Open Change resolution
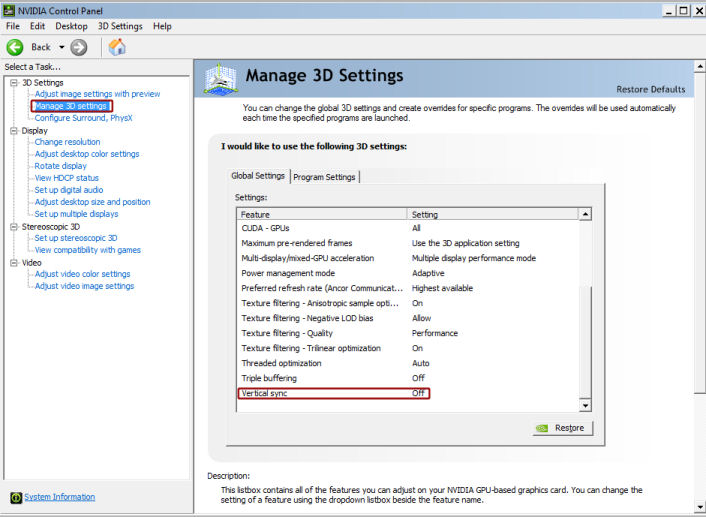The image size is (706, 517). 67,142
